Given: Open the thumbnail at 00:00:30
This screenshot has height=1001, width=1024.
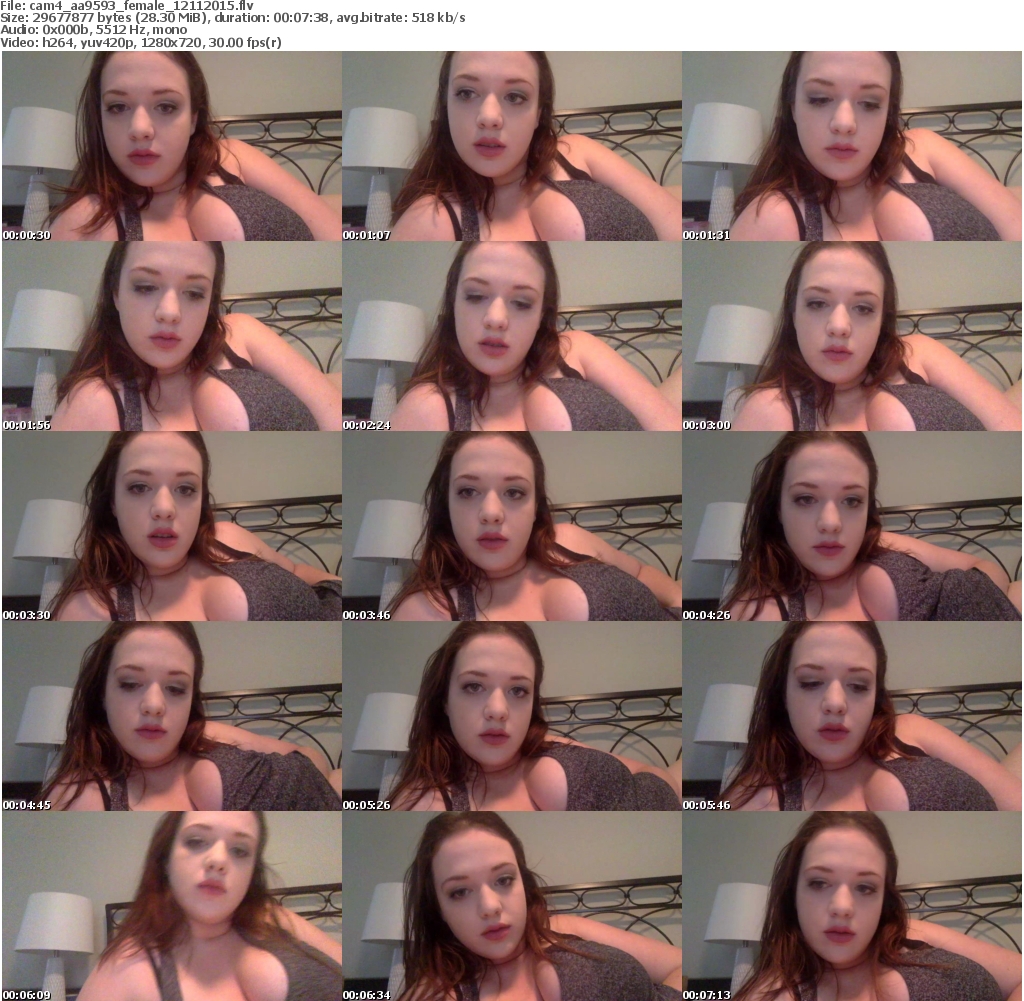Looking at the screenshot, I should 172,146.
